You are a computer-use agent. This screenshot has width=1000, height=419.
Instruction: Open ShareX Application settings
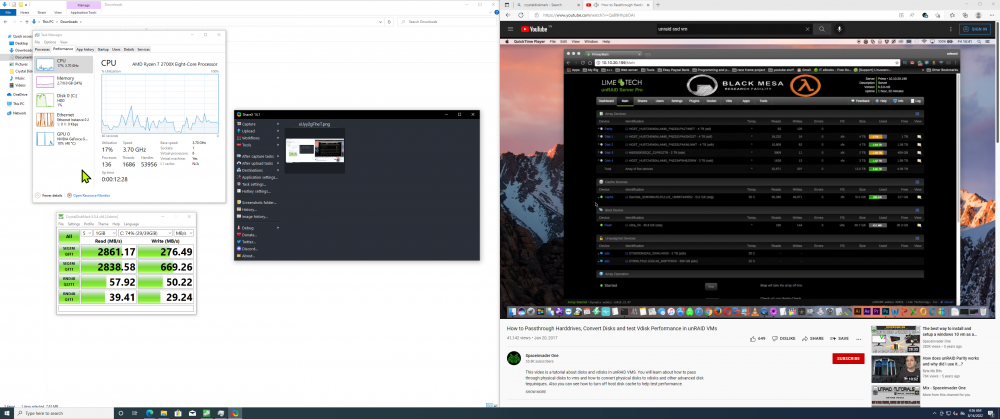click(x=258, y=177)
